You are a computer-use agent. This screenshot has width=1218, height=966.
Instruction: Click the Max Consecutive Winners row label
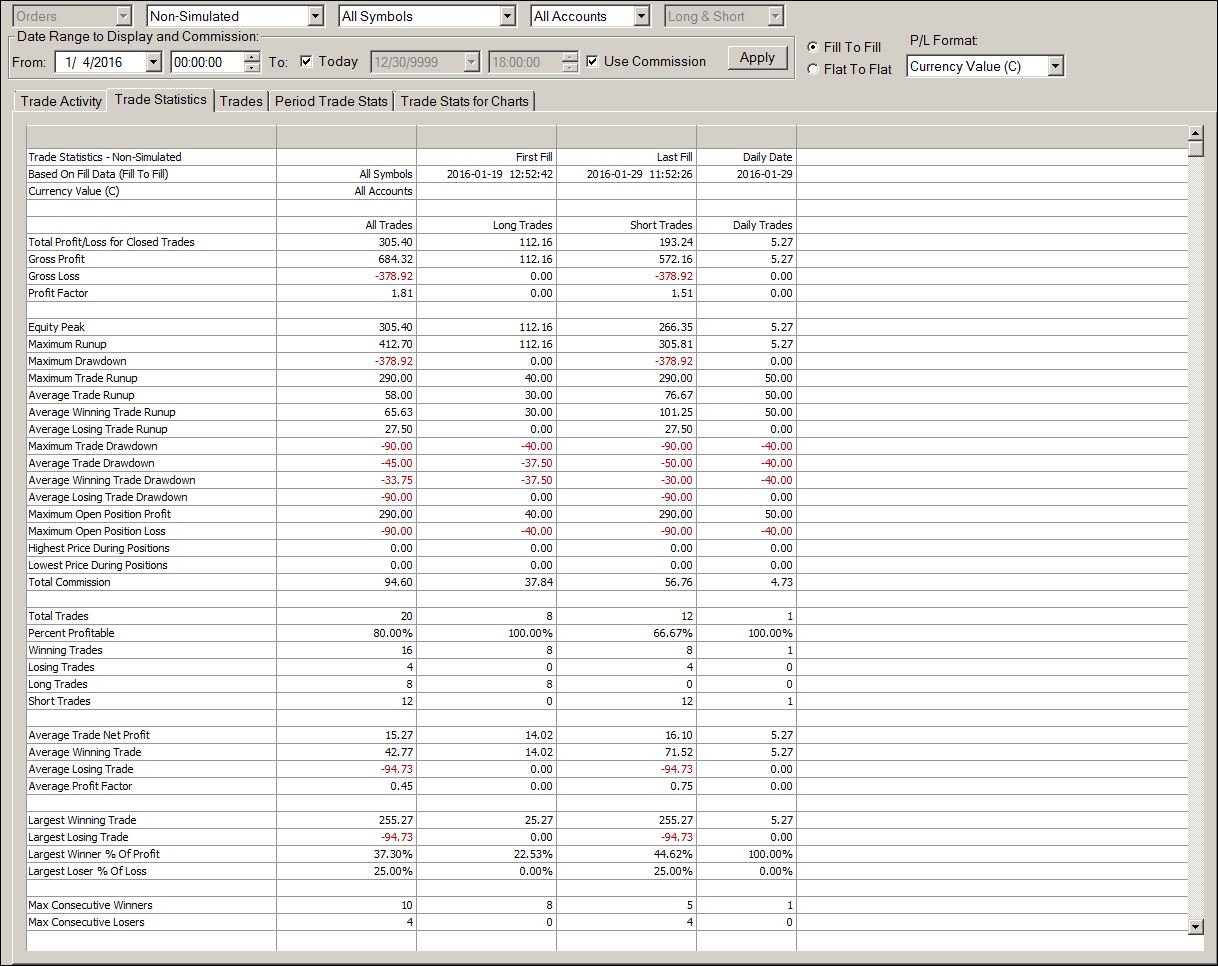(x=90, y=905)
